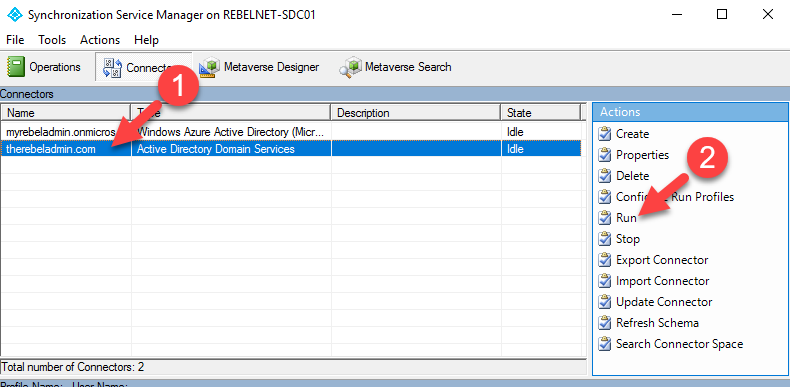Click the Export Connector icon
Screen dimensions: 790x387
click(x=604, y=260)
